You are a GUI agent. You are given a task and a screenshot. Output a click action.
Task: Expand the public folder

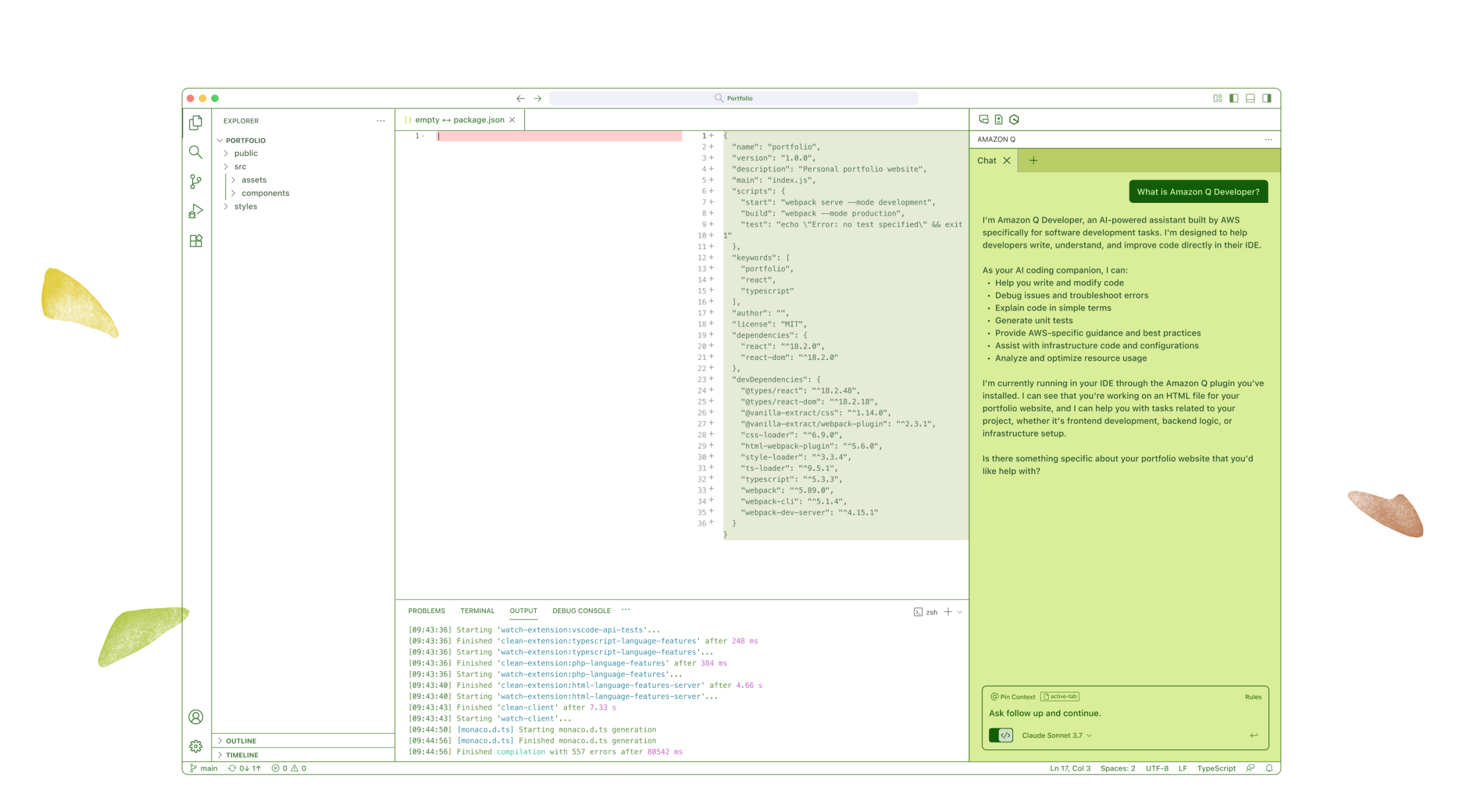coord(246,153)
